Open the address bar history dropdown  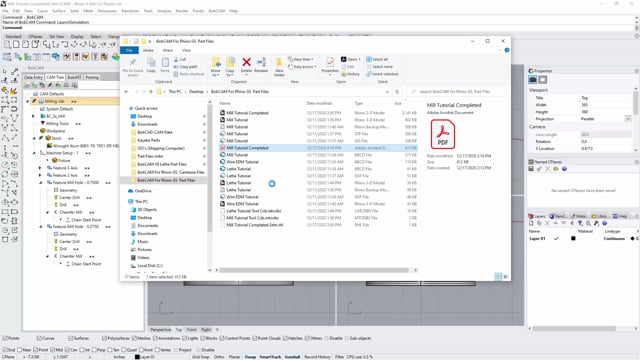click(x=387, y=92)
